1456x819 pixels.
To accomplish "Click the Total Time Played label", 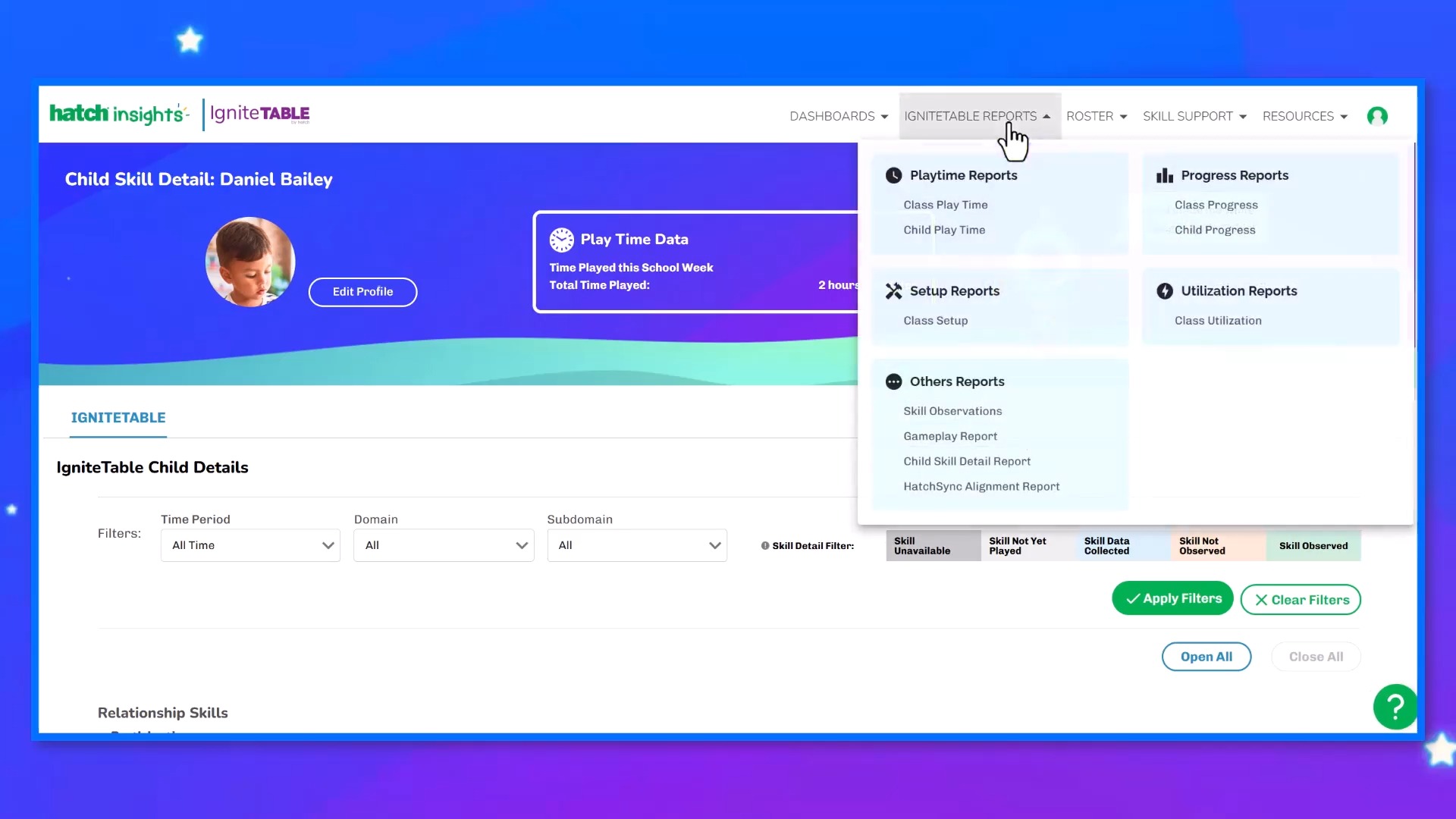I will (599, 285).
